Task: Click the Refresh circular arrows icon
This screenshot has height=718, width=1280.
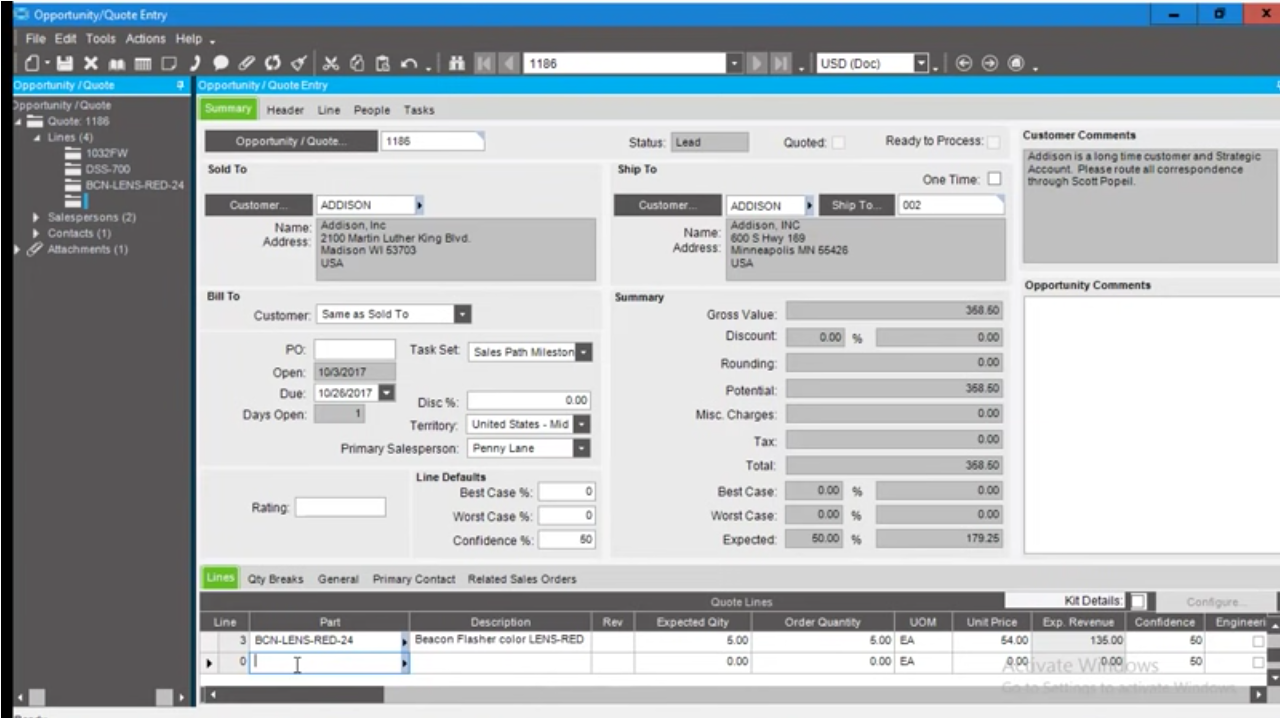Action: (x=271, y=63)
